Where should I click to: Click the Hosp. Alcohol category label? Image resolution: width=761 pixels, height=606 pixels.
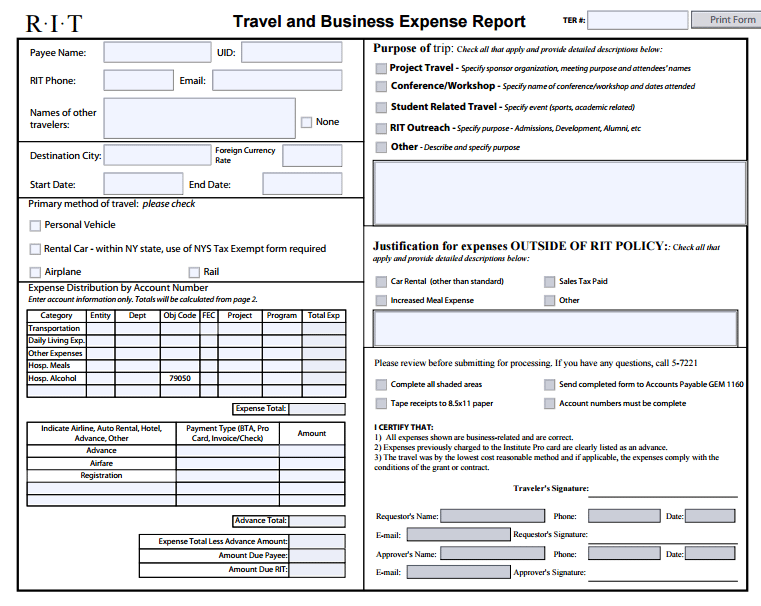52,378
